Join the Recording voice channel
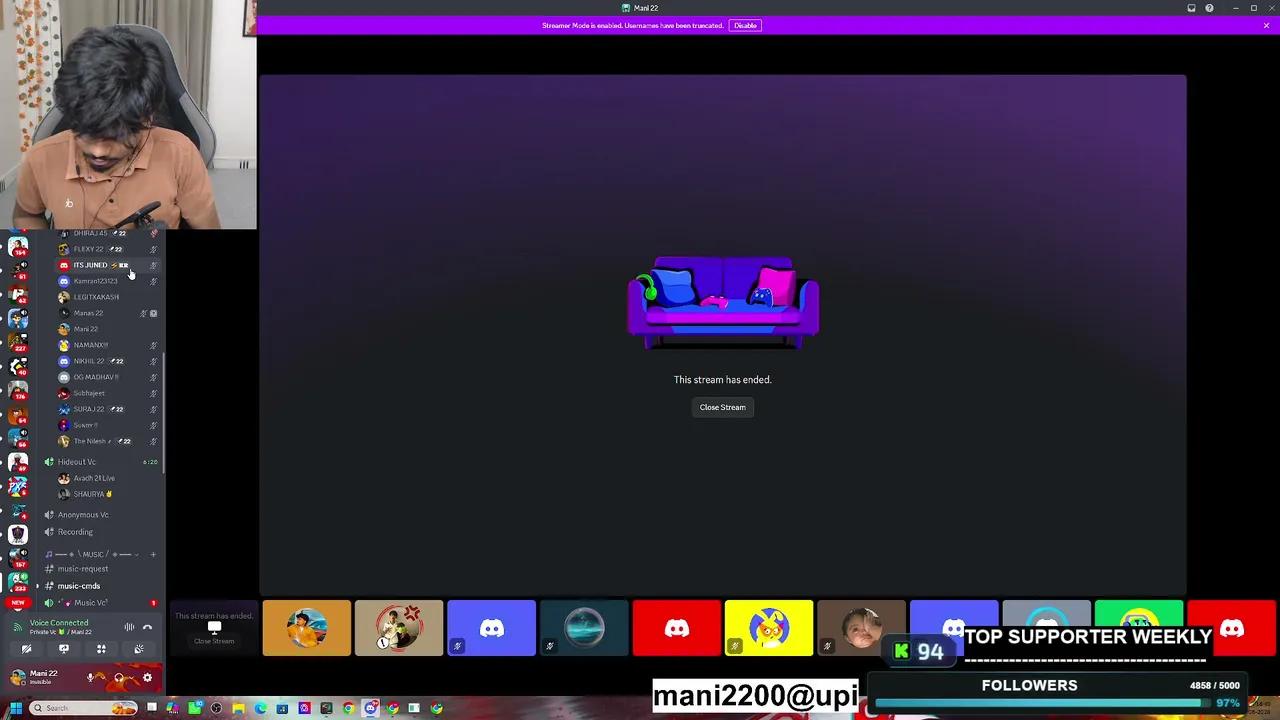The width and height of the screenshot is (1280, 720). pos(100,532)
